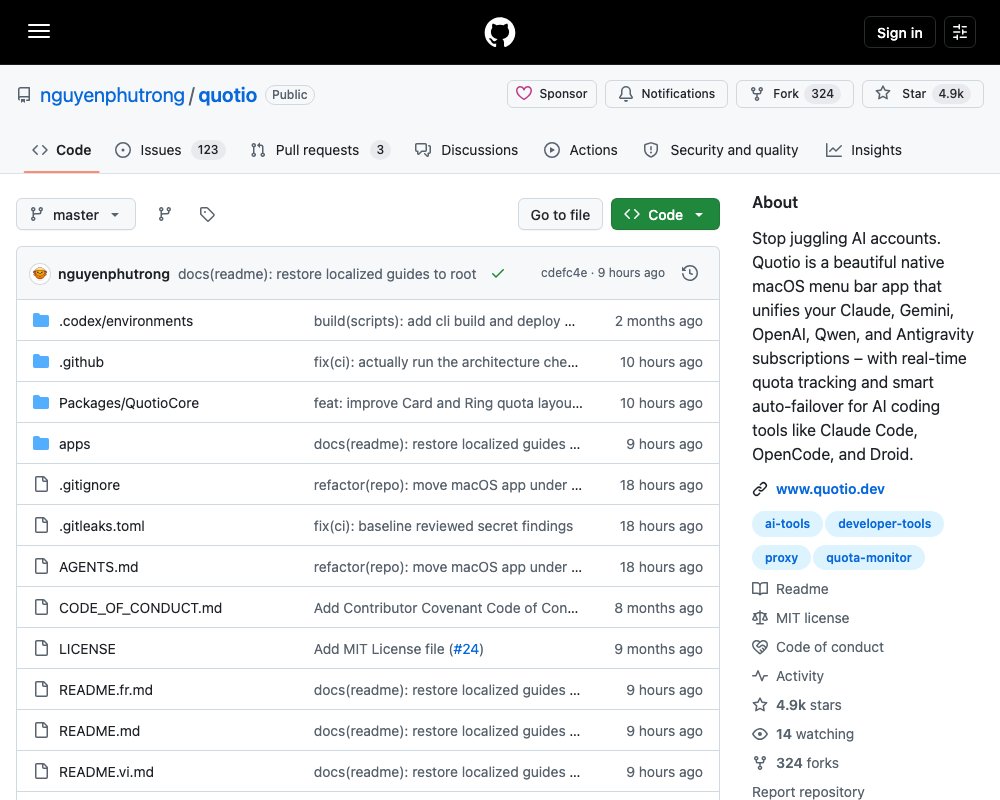Open the AGENTS.md file
Image resolution: width=1000 pixels, height=800 pixels.
(98, 567)
